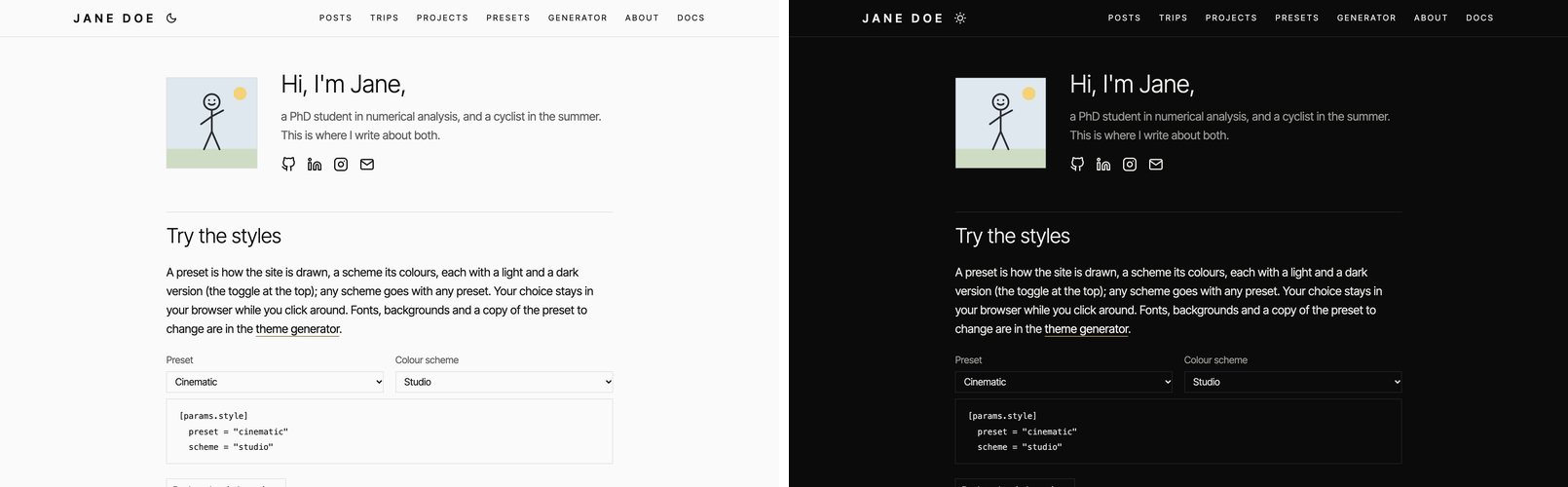Click "Preset" field label in light pane
Screen dimensions: 1568x487
point(180,360)
